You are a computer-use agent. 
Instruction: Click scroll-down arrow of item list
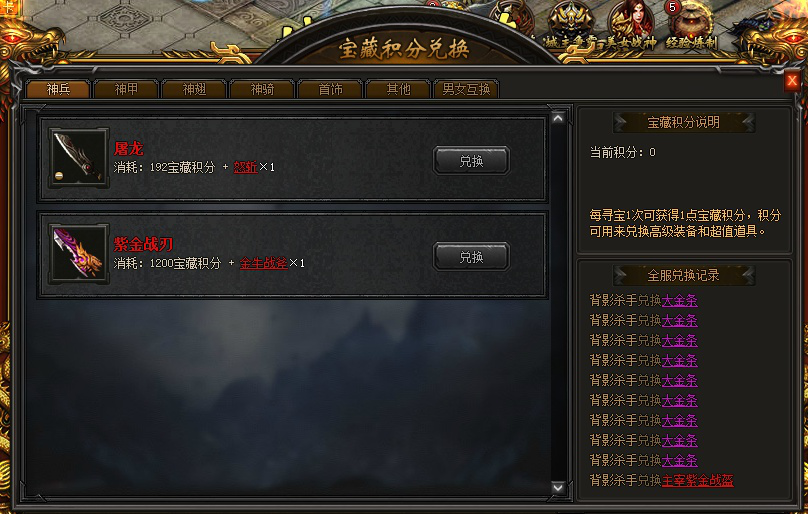pyautogui.click(x=558, y=487)
